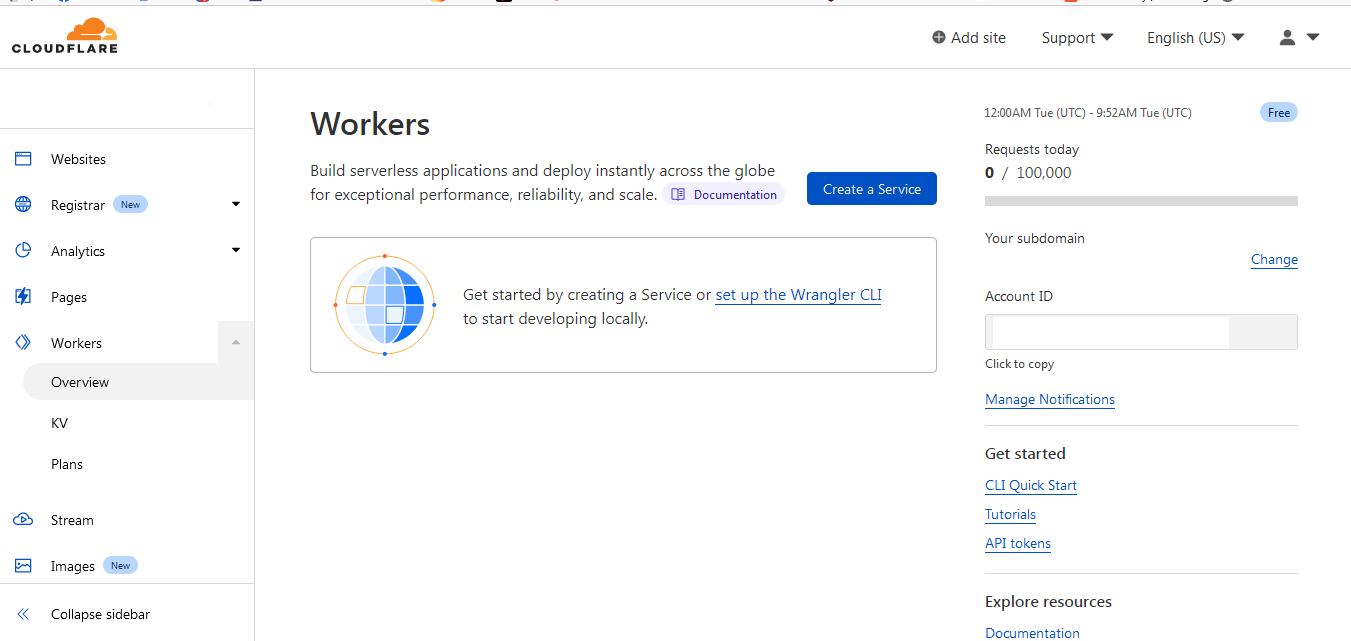Click the Websites sidebar icon
Image resolution: width=1351 pixels, height=641 pixels.
point(23,159)
